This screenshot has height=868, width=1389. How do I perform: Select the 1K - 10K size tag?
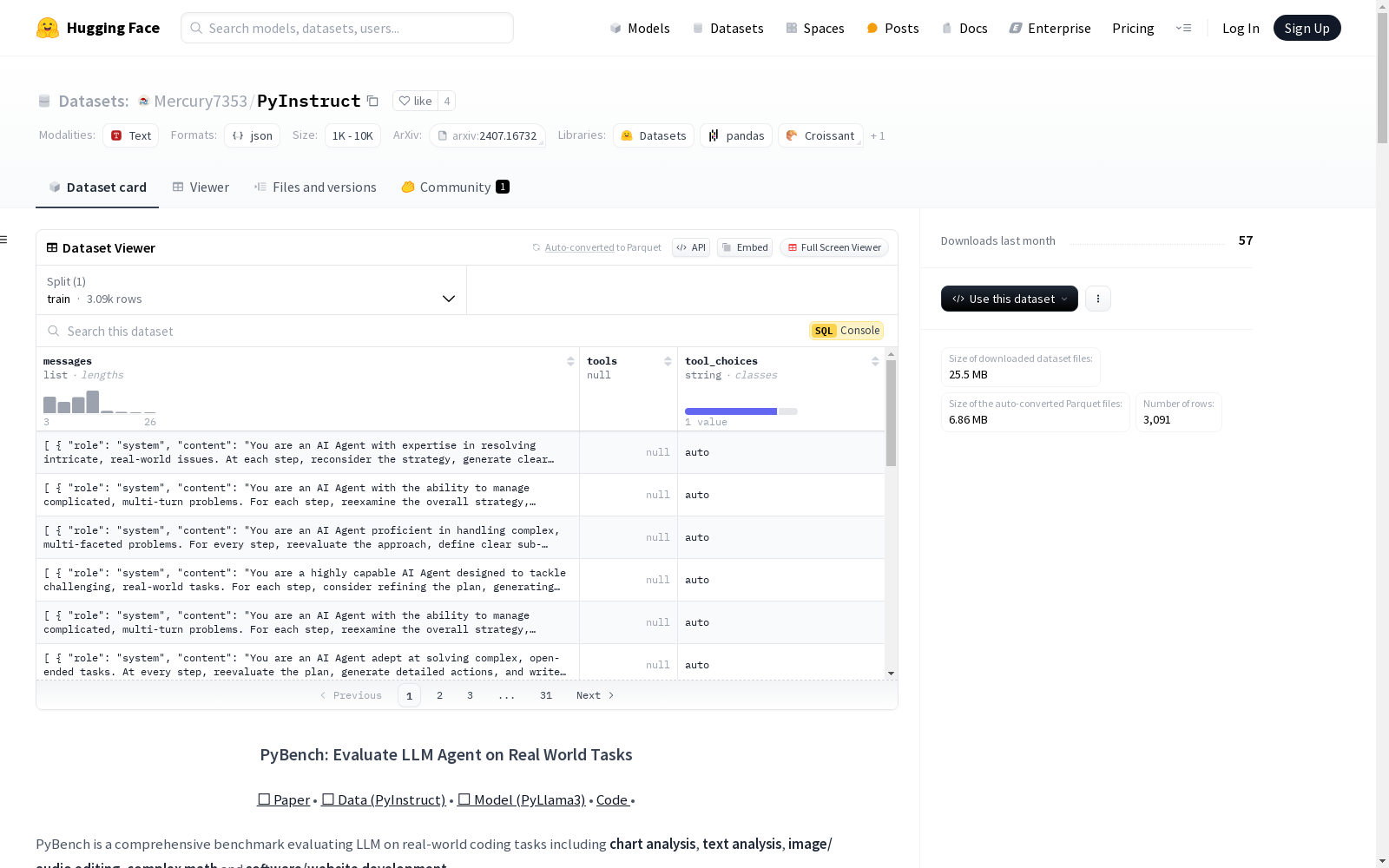pos(352,135)
